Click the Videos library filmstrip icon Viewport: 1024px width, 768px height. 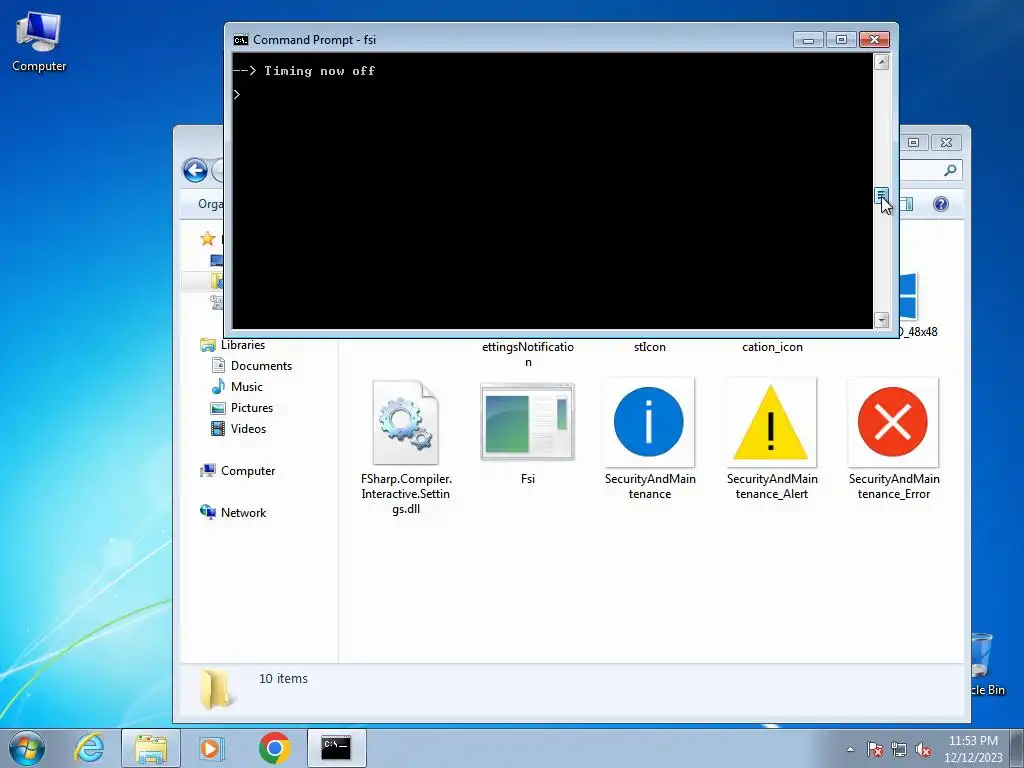pyautogui.click(x=218, y=429)
